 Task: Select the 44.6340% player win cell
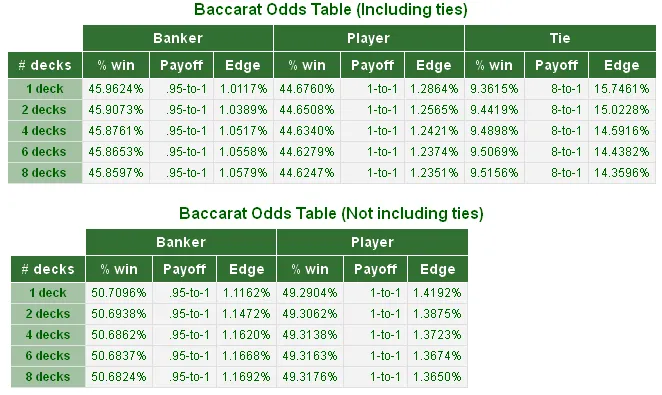click(x=307, y=131)
